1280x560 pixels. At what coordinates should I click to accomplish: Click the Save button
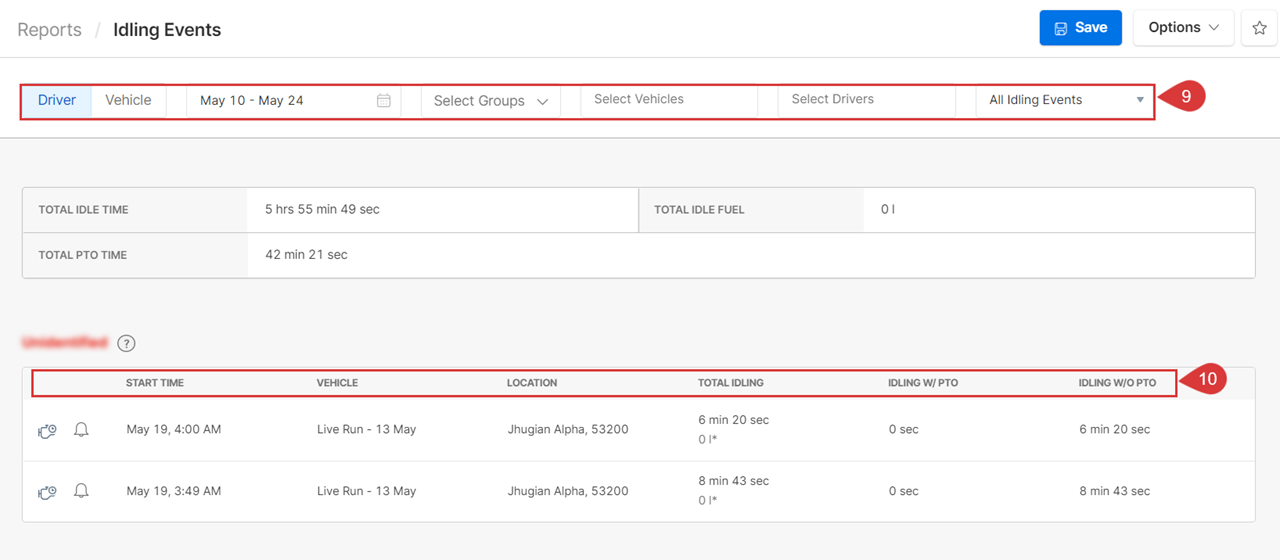pyautogui.click(x=1081, y=28)
